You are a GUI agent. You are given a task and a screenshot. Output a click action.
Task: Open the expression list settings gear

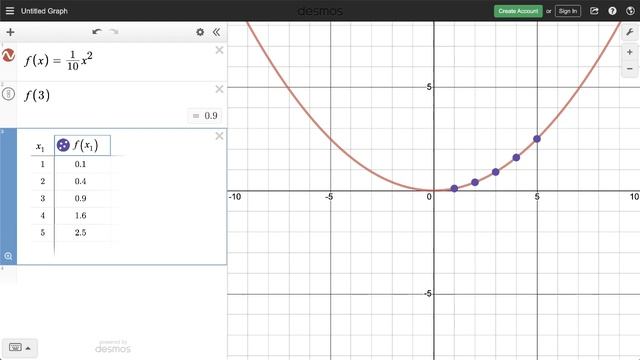click(x=200, y=32)
